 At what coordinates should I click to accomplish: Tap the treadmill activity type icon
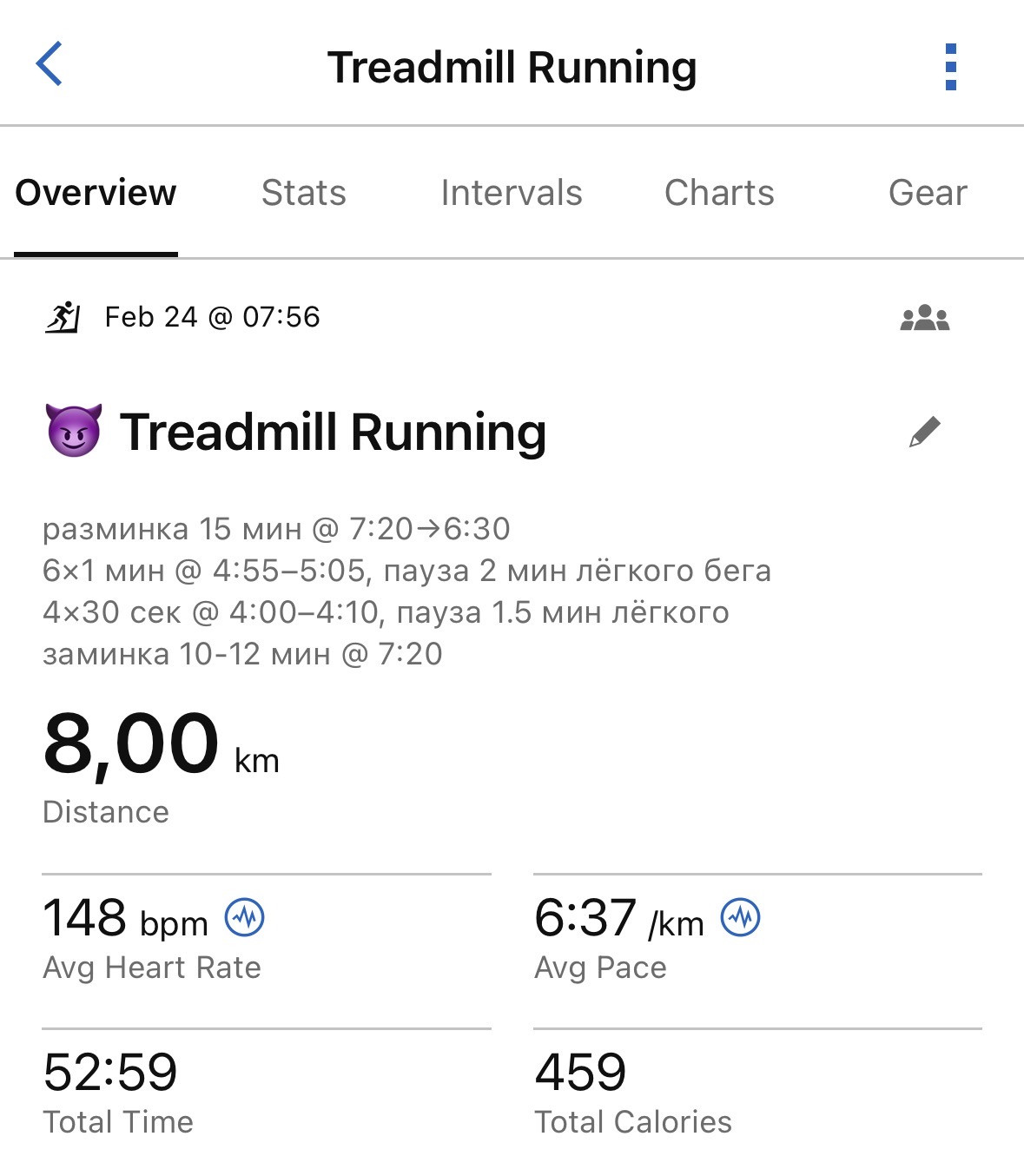pyautogui.click(x=63, y=317)
